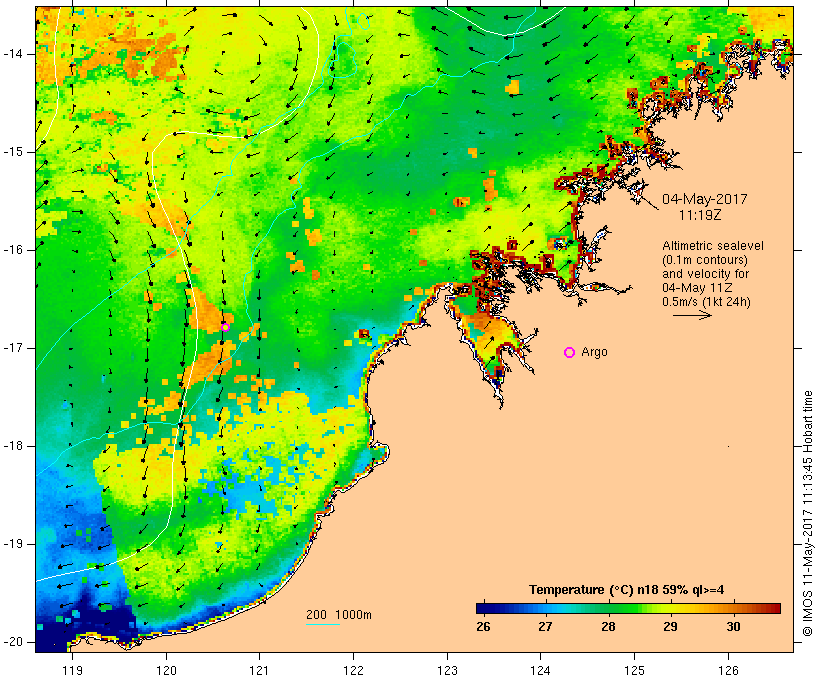The height and width of the screenshot is (680, 820).
Task: Click longitude axis label '122'
Action: pos(354,670)
